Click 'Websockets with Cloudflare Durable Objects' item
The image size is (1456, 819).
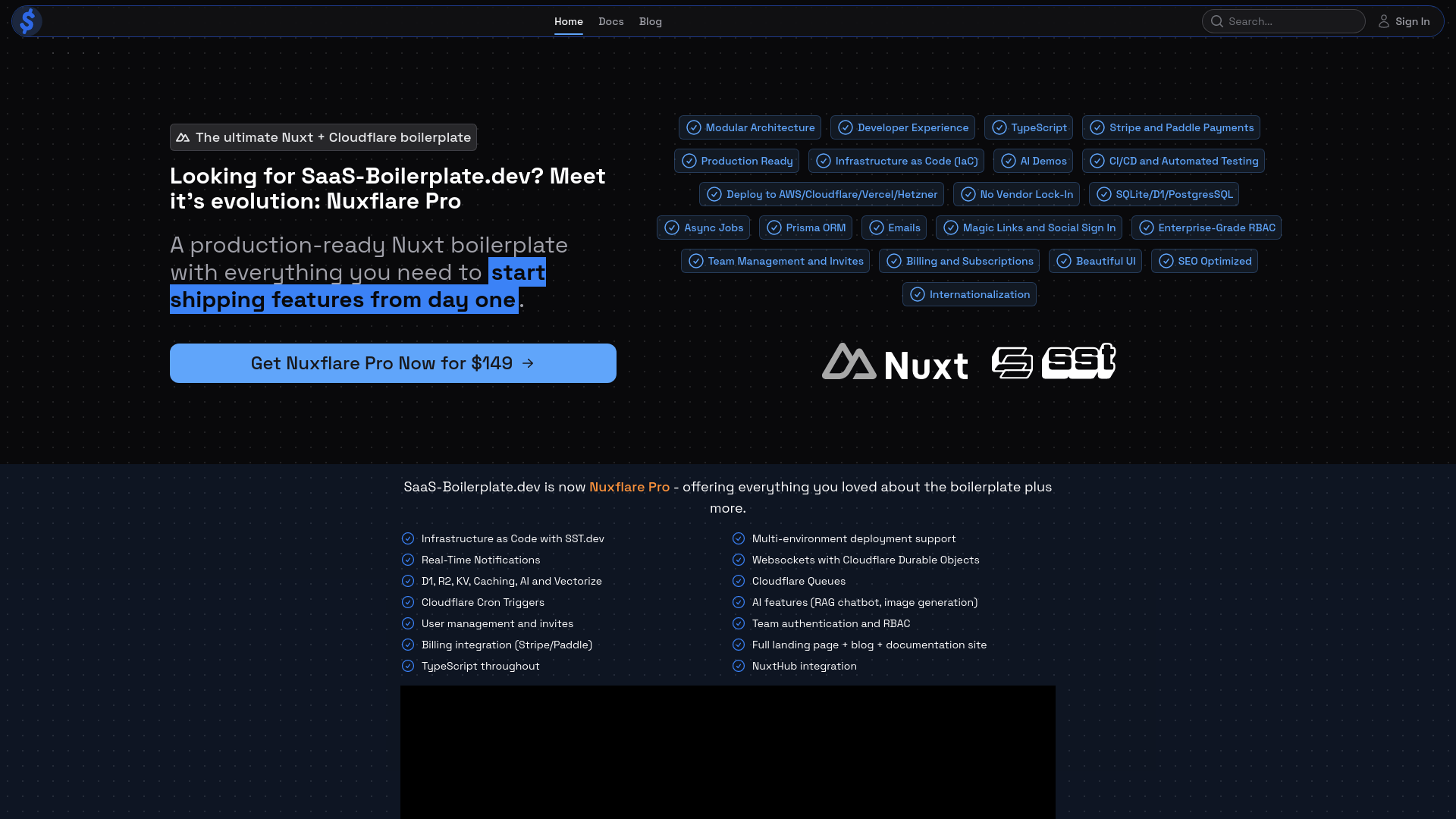click(866, 560)
